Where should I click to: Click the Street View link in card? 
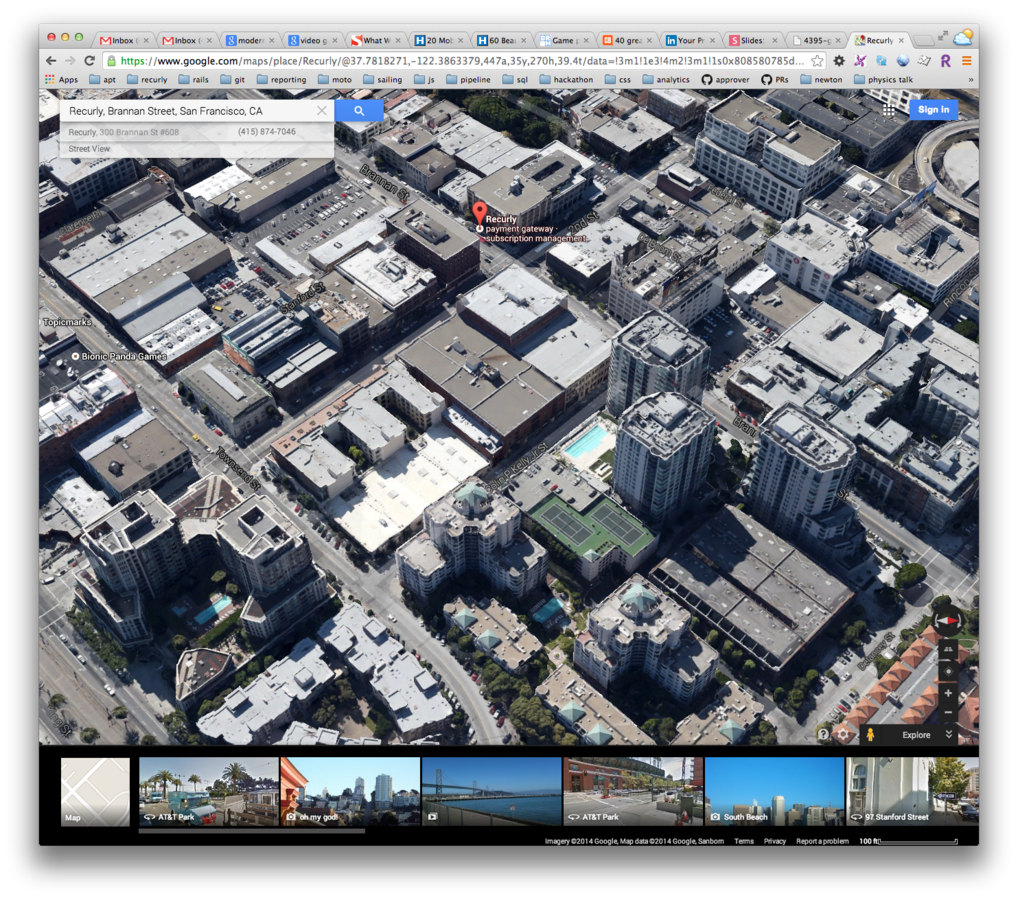[89, 149]
